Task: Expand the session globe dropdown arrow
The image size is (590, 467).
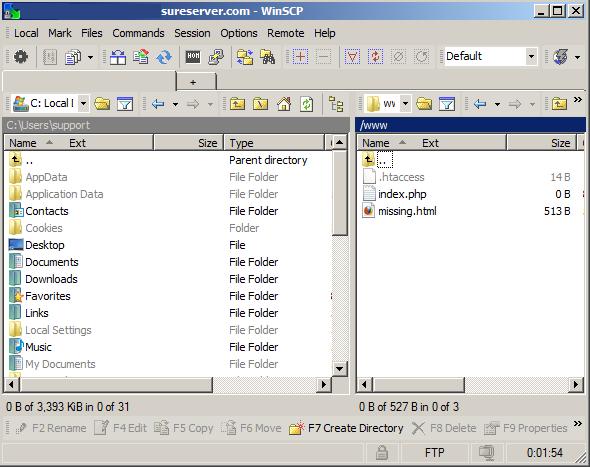Action: 577,57
